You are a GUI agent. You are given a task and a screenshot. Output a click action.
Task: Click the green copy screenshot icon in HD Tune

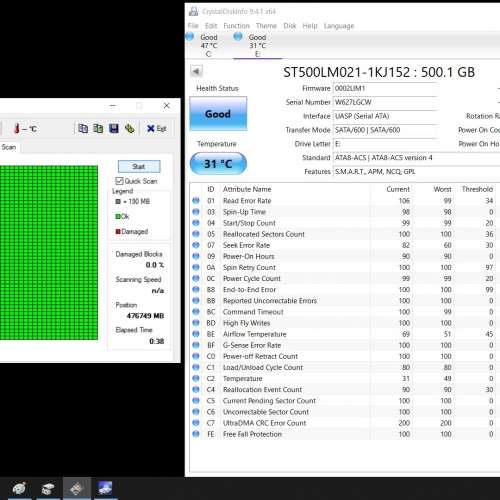pos(98,128)
